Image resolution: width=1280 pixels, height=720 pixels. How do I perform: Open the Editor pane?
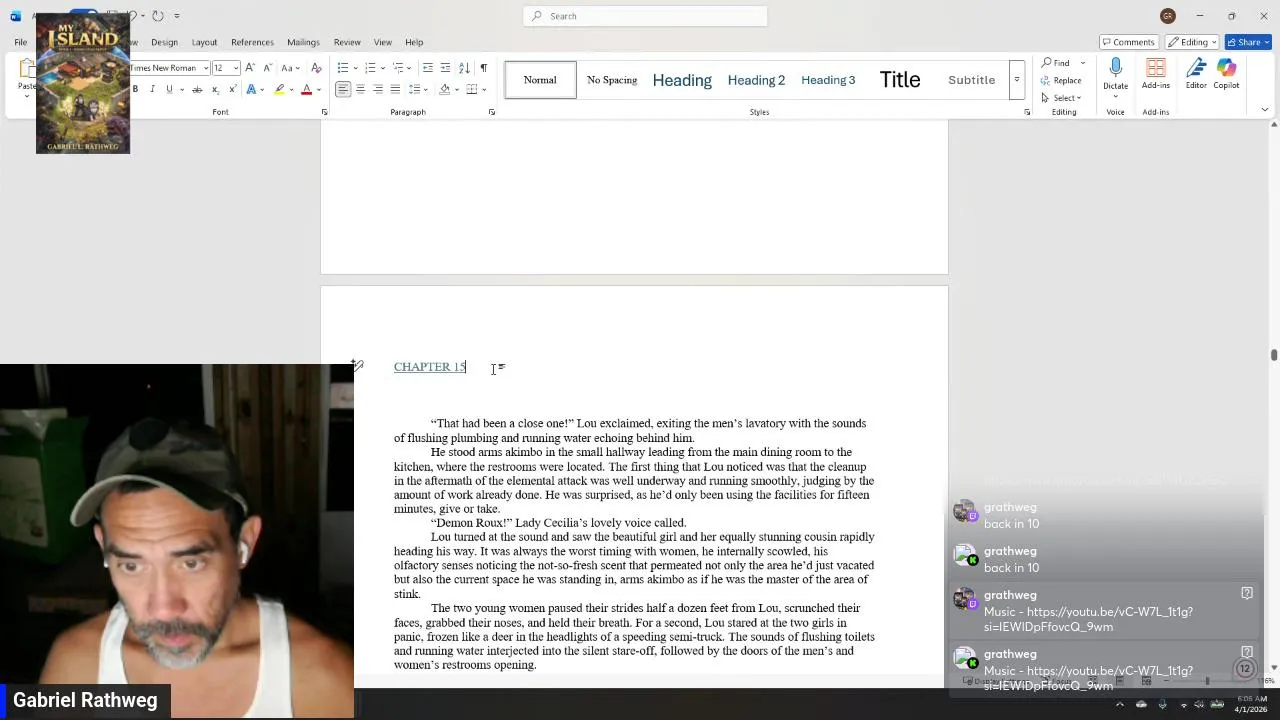tap(1196, 73)
